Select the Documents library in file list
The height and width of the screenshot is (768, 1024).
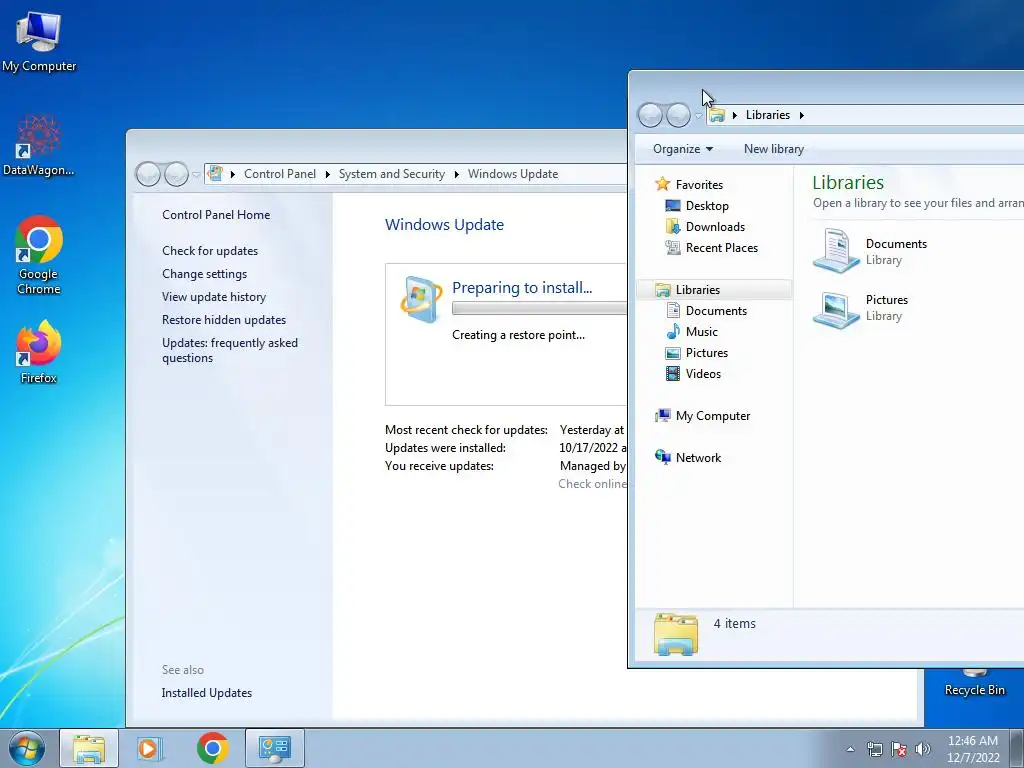(x=870, y=251)
